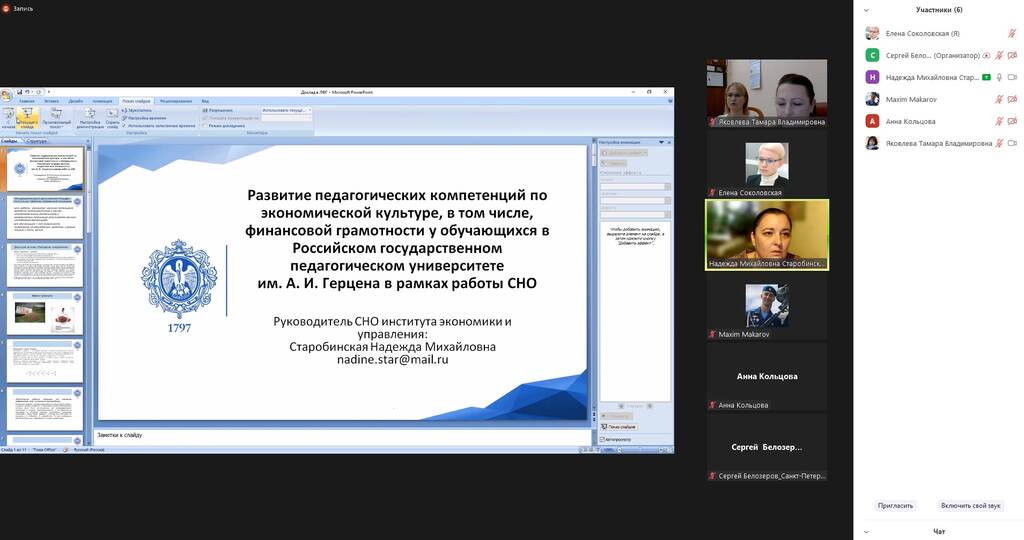Select the Slides pane tab

[x=10, y=141]
